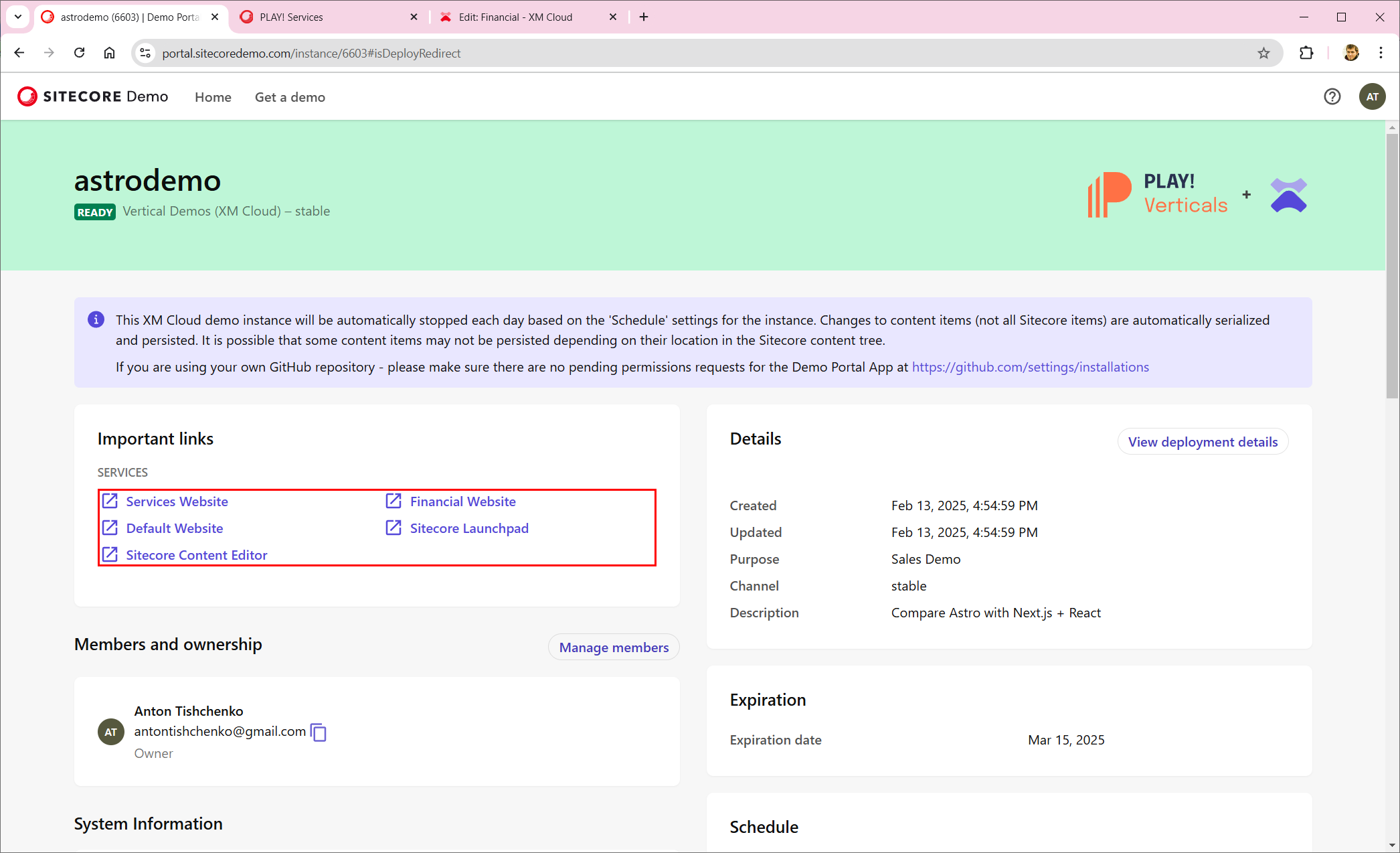Image resolution: width=1400 pixels, height=853 pixels.
Task: Click View deployment details button
Action: pos(1203,442)
